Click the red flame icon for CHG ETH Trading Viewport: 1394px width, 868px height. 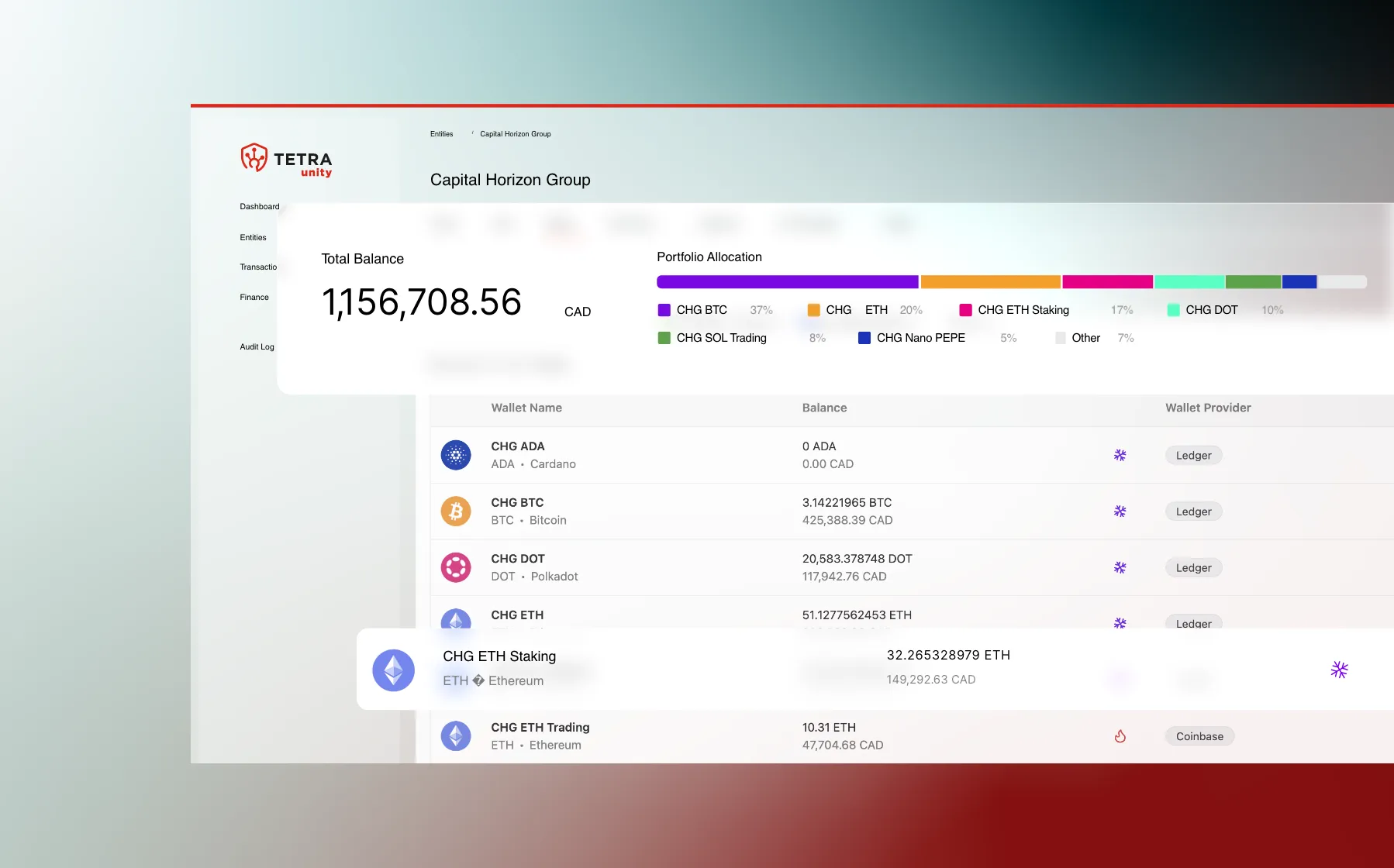tap(1120, 736)
